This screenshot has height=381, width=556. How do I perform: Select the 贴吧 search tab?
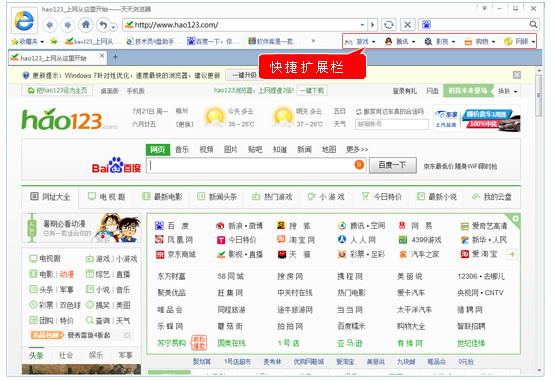255,150
